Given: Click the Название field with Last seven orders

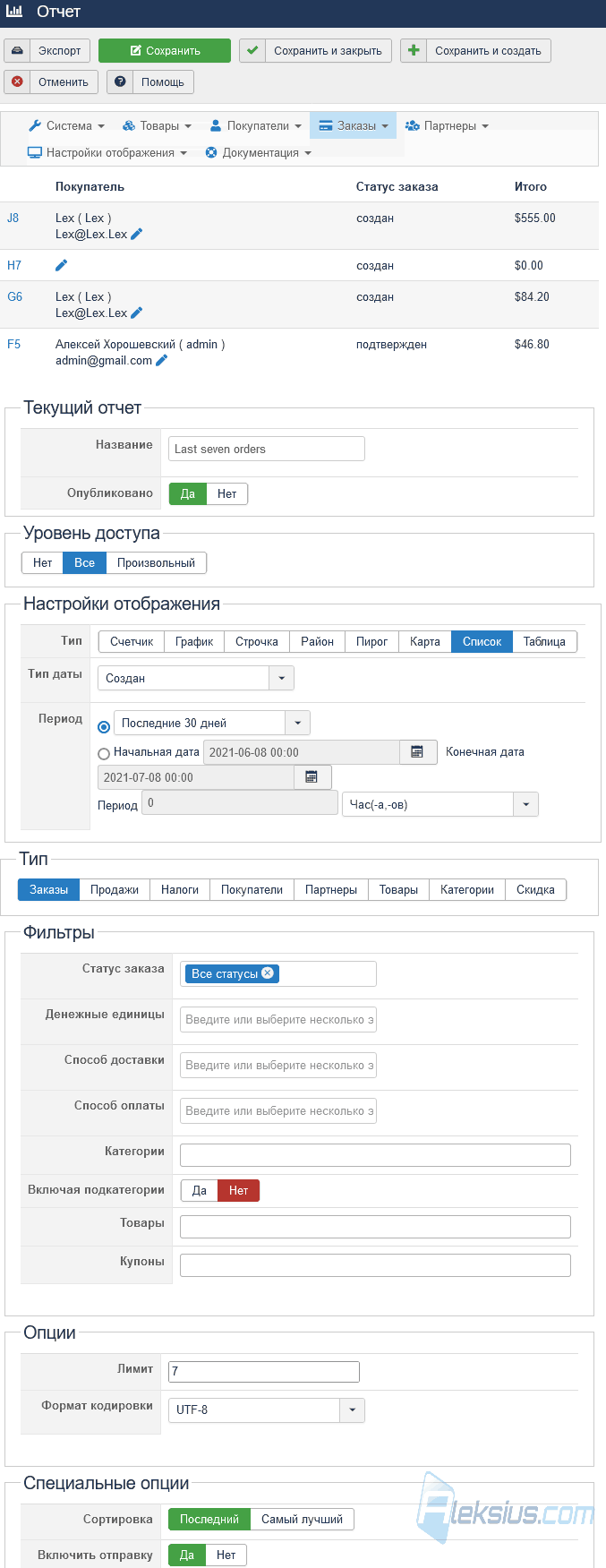Looking at the screenshot, I should click(x=267, y=449).
